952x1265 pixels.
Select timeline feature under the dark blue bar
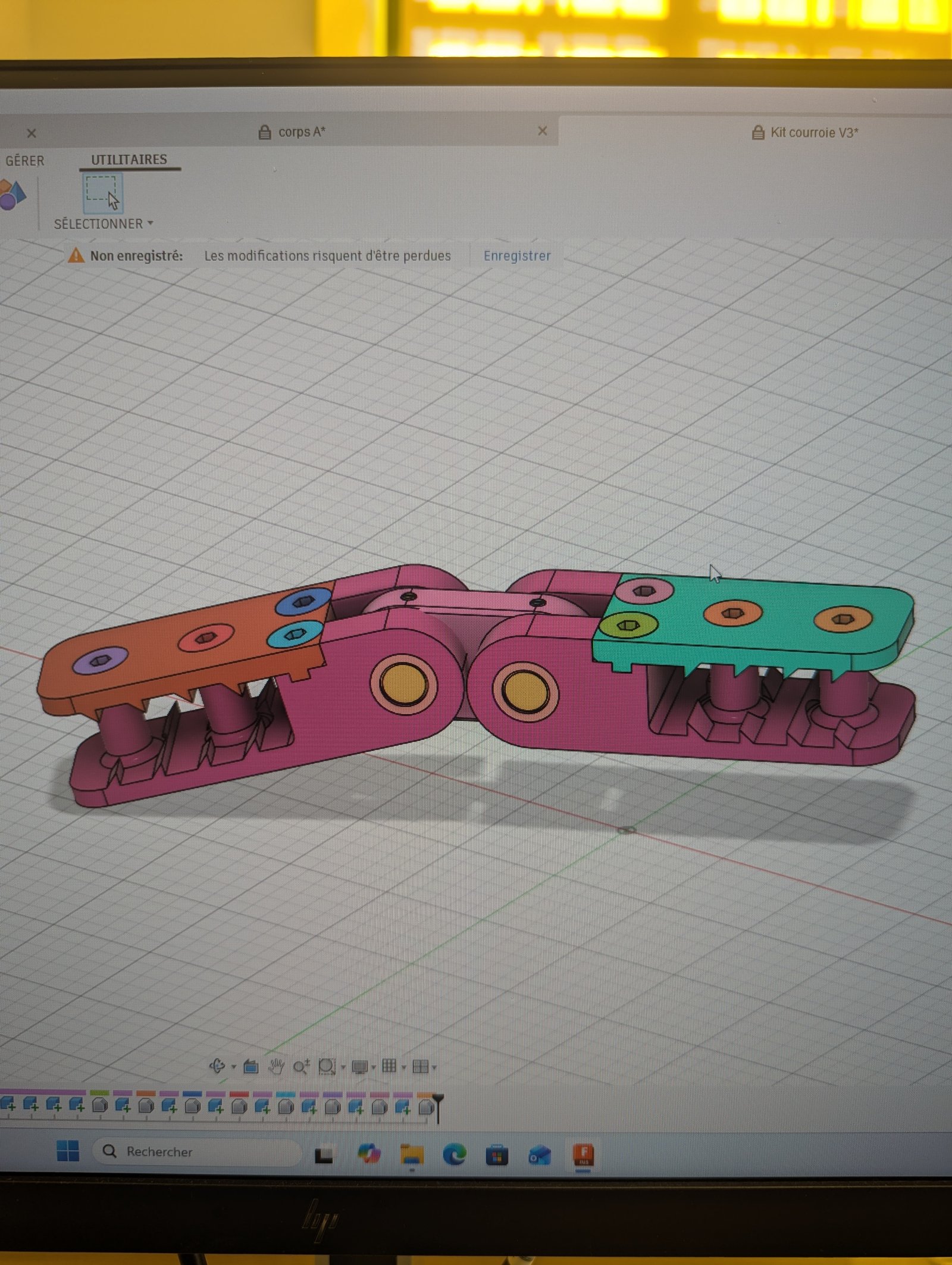[192, 1106]
